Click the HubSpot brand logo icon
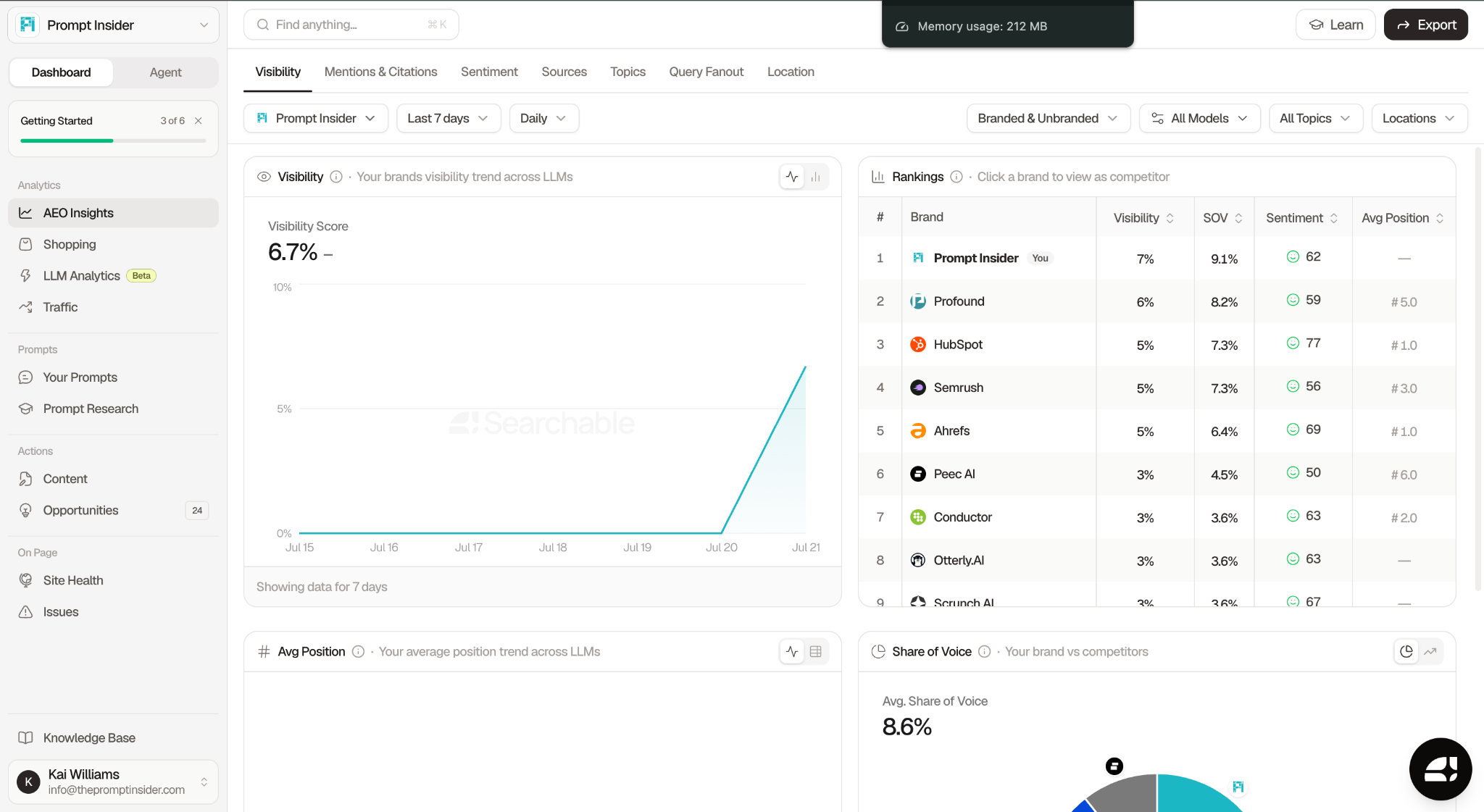This screenshot has width=1484, height=812. [x=918, y=344]
